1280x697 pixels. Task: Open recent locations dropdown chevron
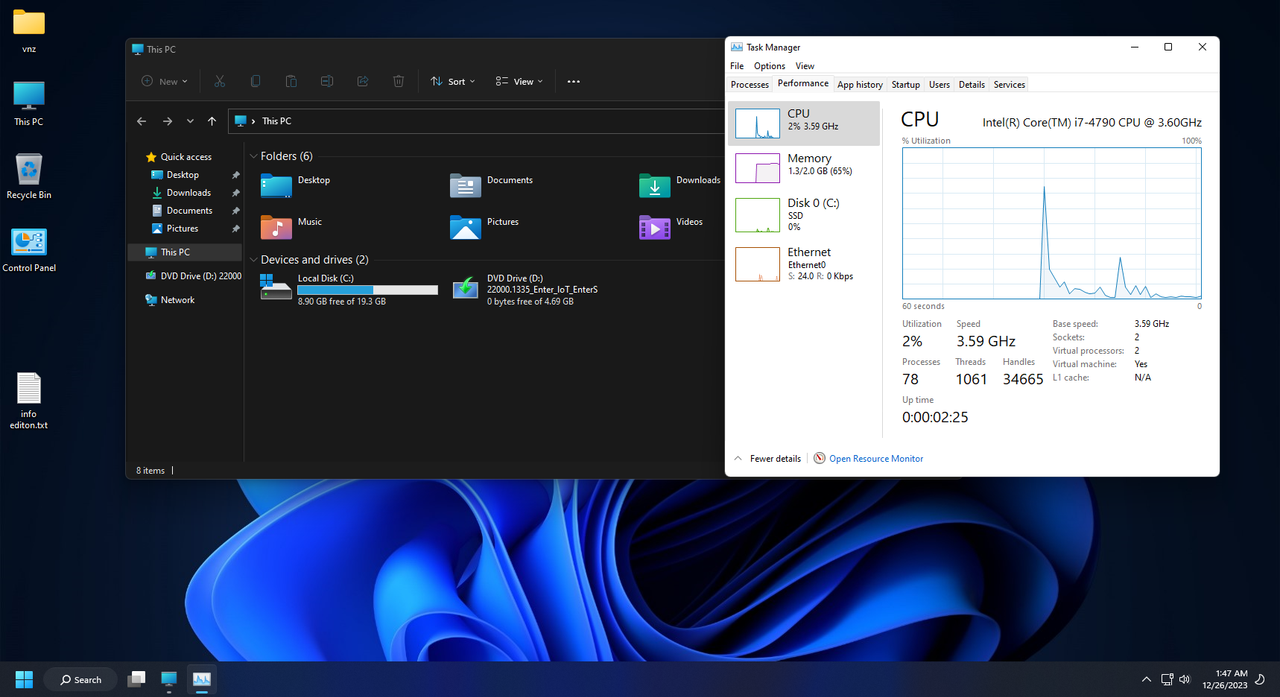click(x=190, y=121)
